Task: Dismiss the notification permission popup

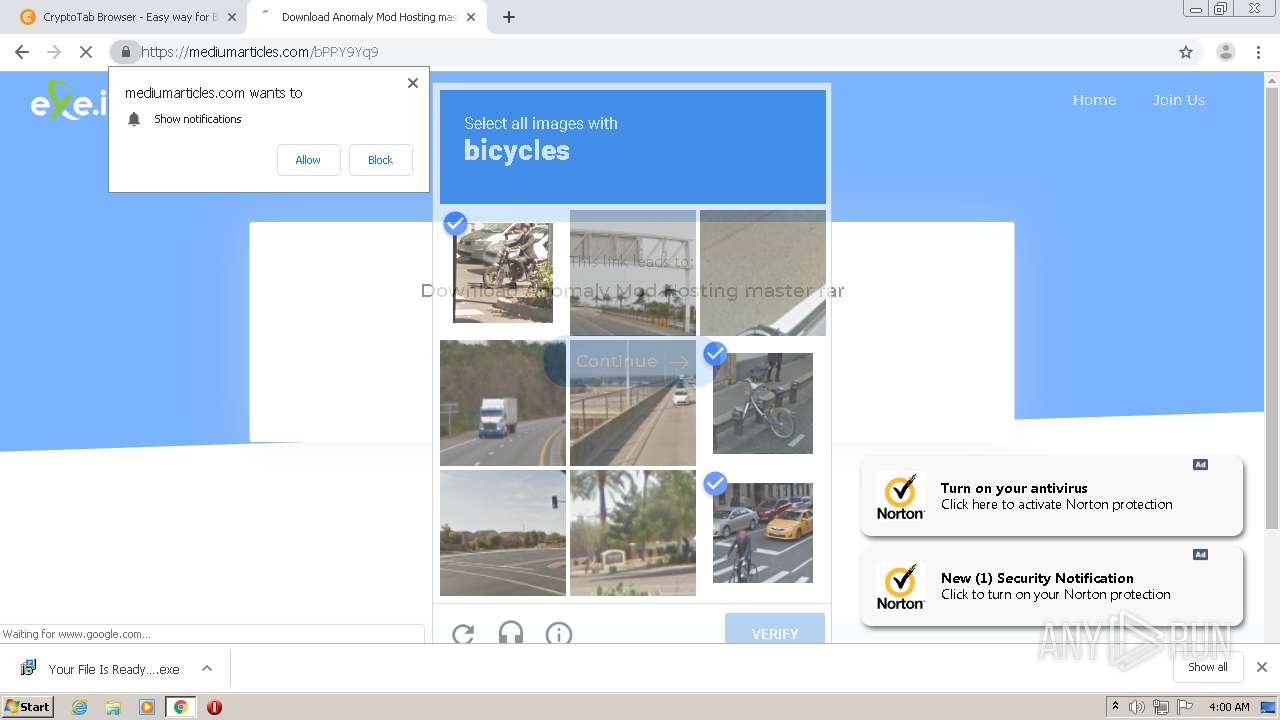Action: 413,83
